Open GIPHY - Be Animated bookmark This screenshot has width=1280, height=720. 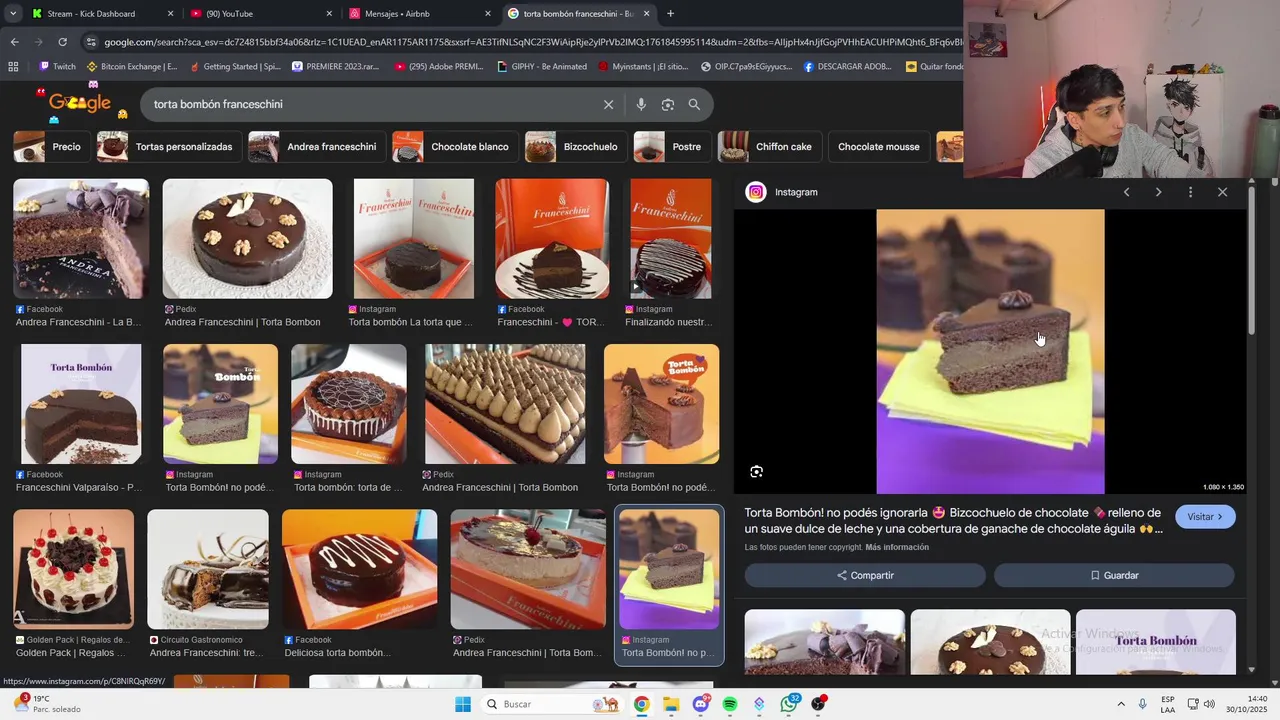click(x=542, y=67)
